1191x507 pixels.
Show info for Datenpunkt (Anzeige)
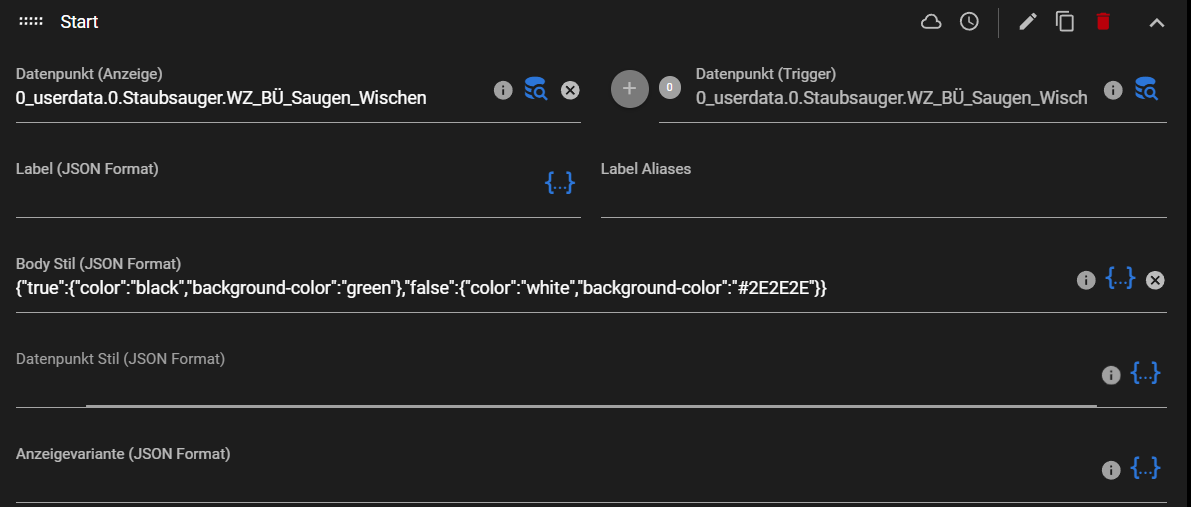[x=503, y=91]
